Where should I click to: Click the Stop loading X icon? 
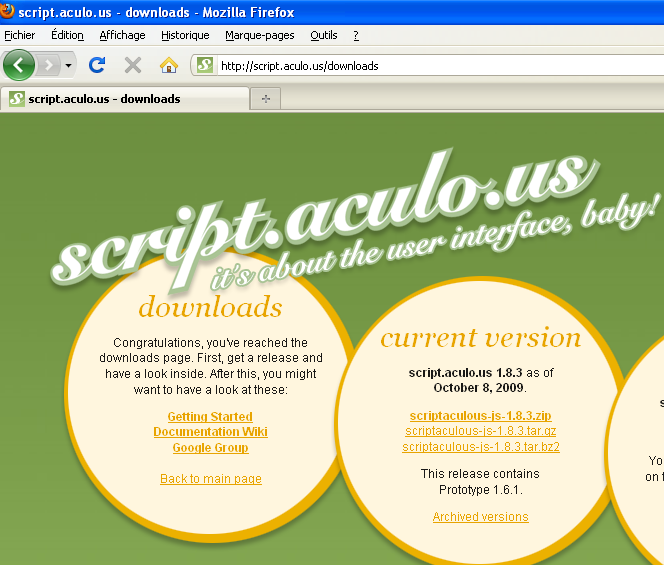132,65
